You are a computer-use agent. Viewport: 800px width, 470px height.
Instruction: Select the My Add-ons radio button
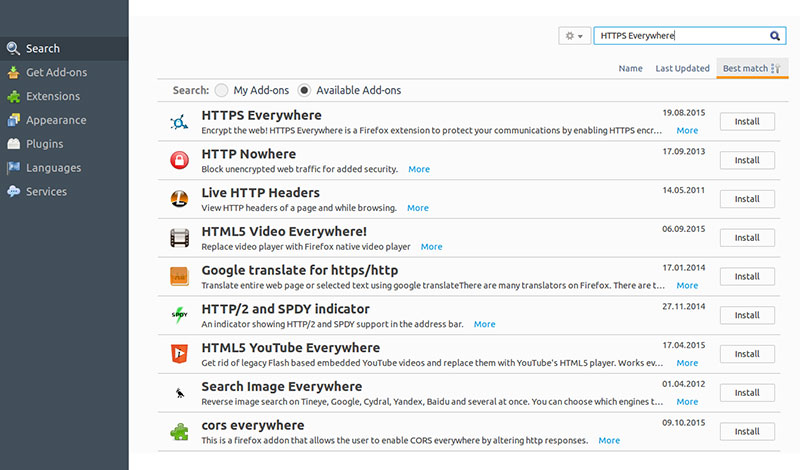221,90
